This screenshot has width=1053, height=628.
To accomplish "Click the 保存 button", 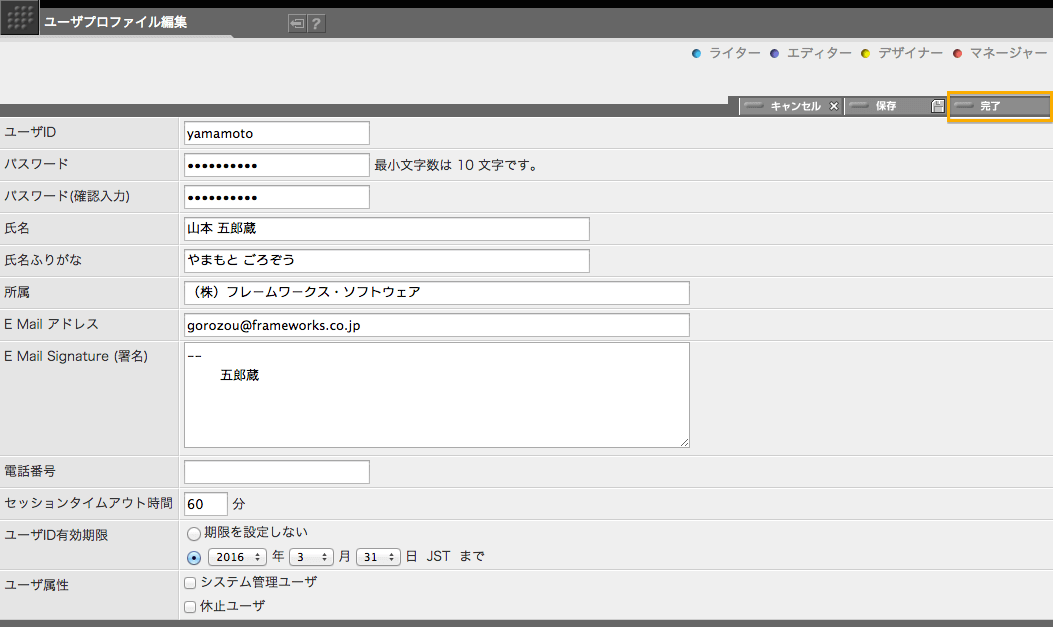I will click(896, 106).
